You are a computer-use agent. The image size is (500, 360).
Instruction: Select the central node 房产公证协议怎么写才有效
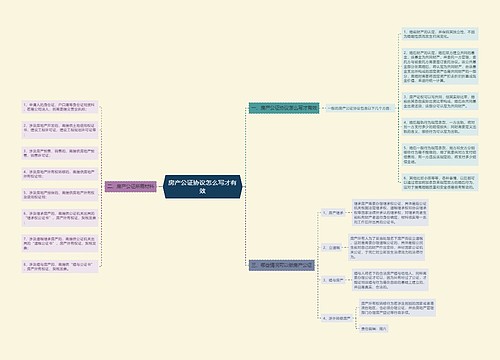tap(203, 187)
